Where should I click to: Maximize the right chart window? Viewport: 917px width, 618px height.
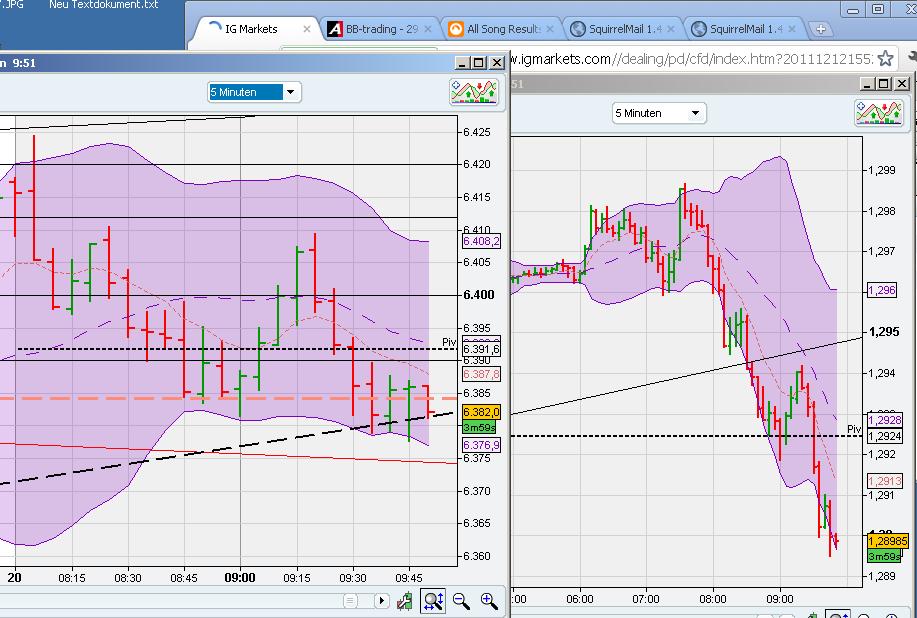(884, 84)
